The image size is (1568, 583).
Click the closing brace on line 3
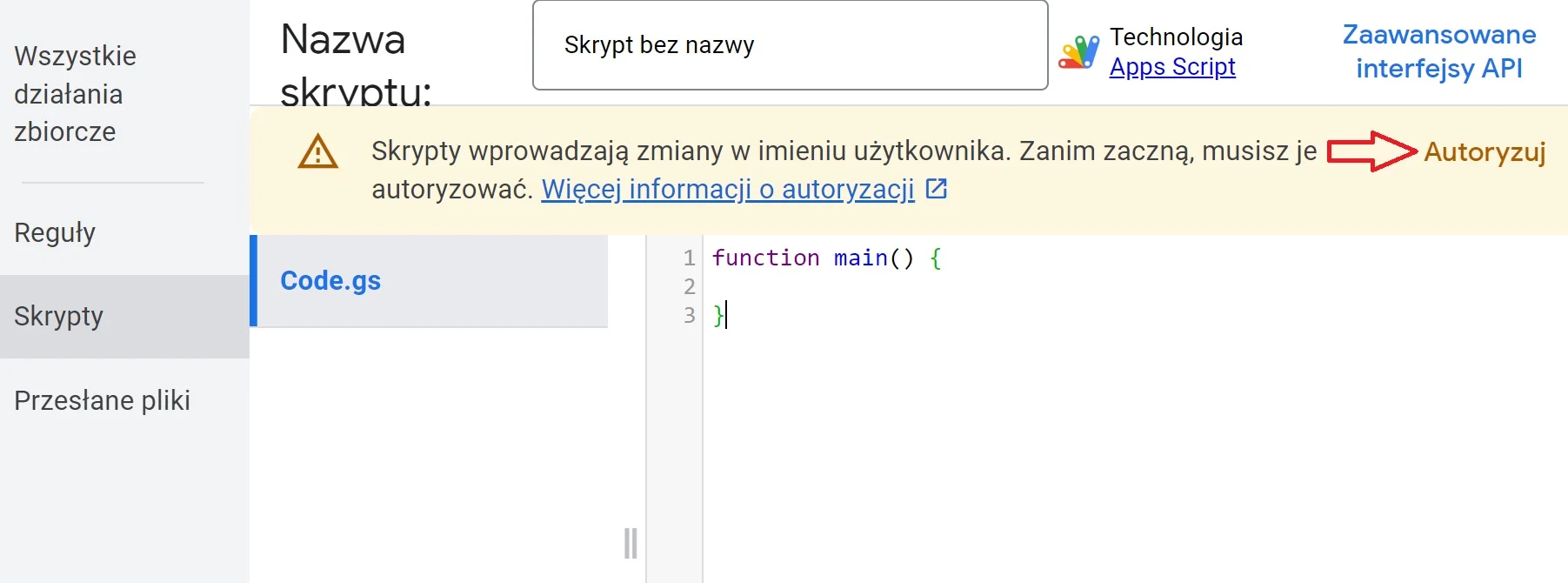718,315
